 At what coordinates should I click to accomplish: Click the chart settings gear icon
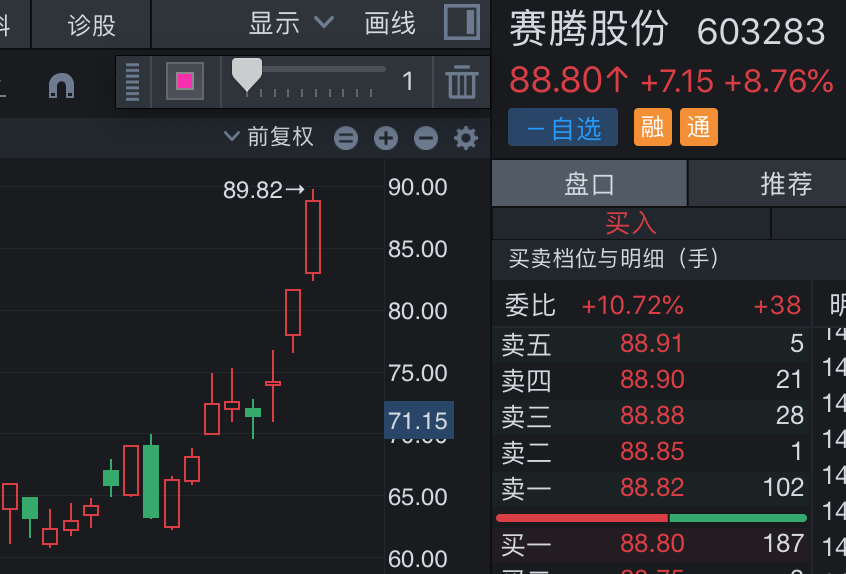coord(466,138)
